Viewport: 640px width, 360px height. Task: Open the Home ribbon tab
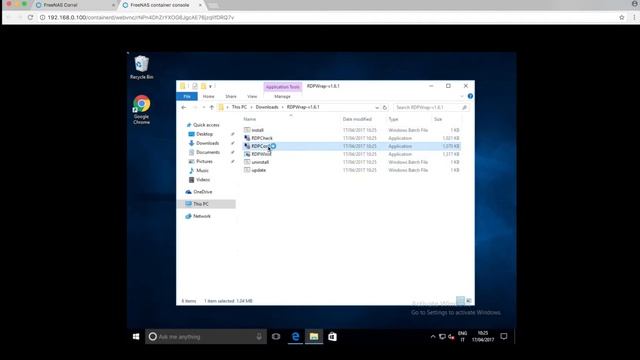209,96
